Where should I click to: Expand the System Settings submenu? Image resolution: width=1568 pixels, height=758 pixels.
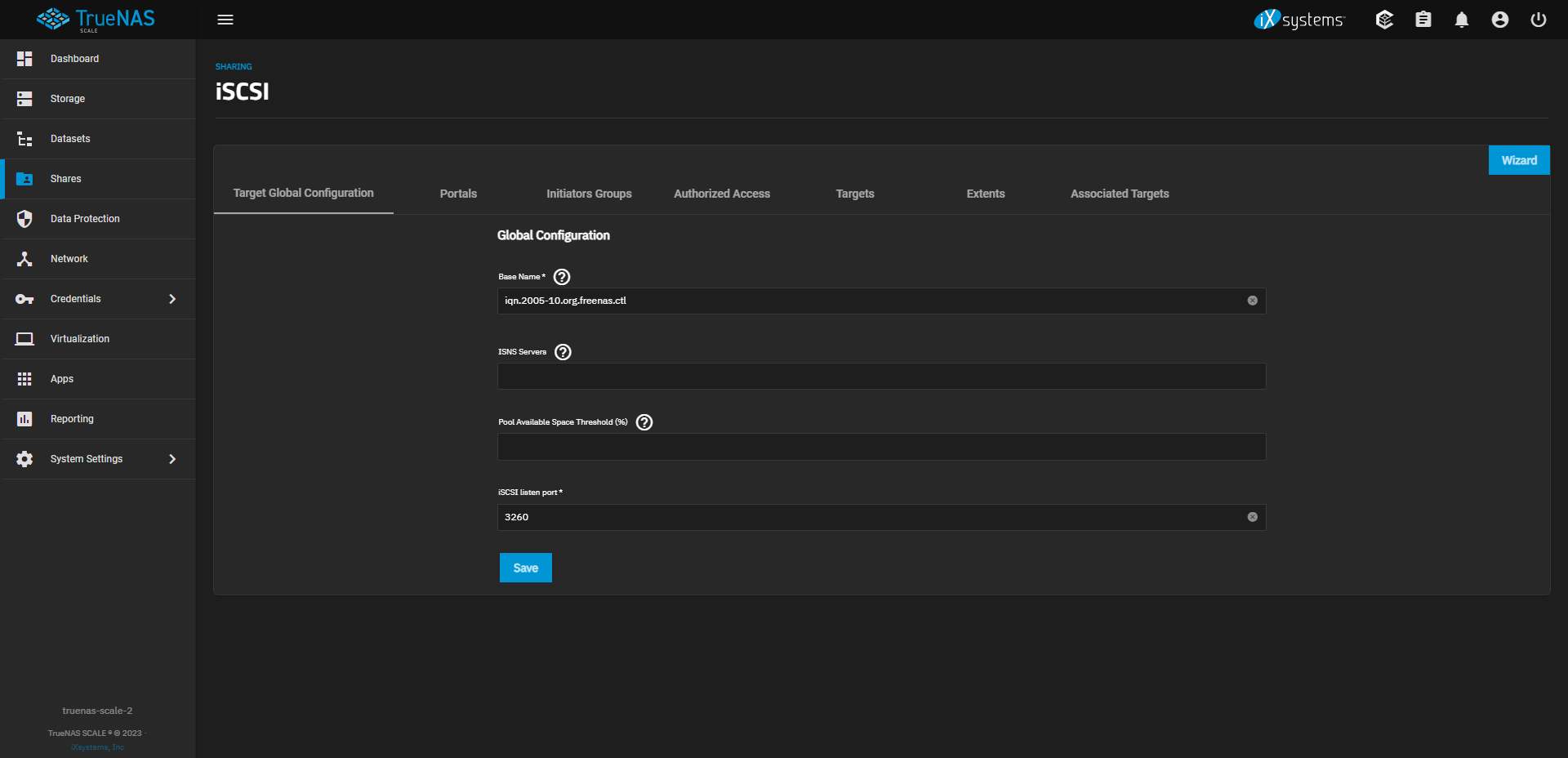(171, 459)
